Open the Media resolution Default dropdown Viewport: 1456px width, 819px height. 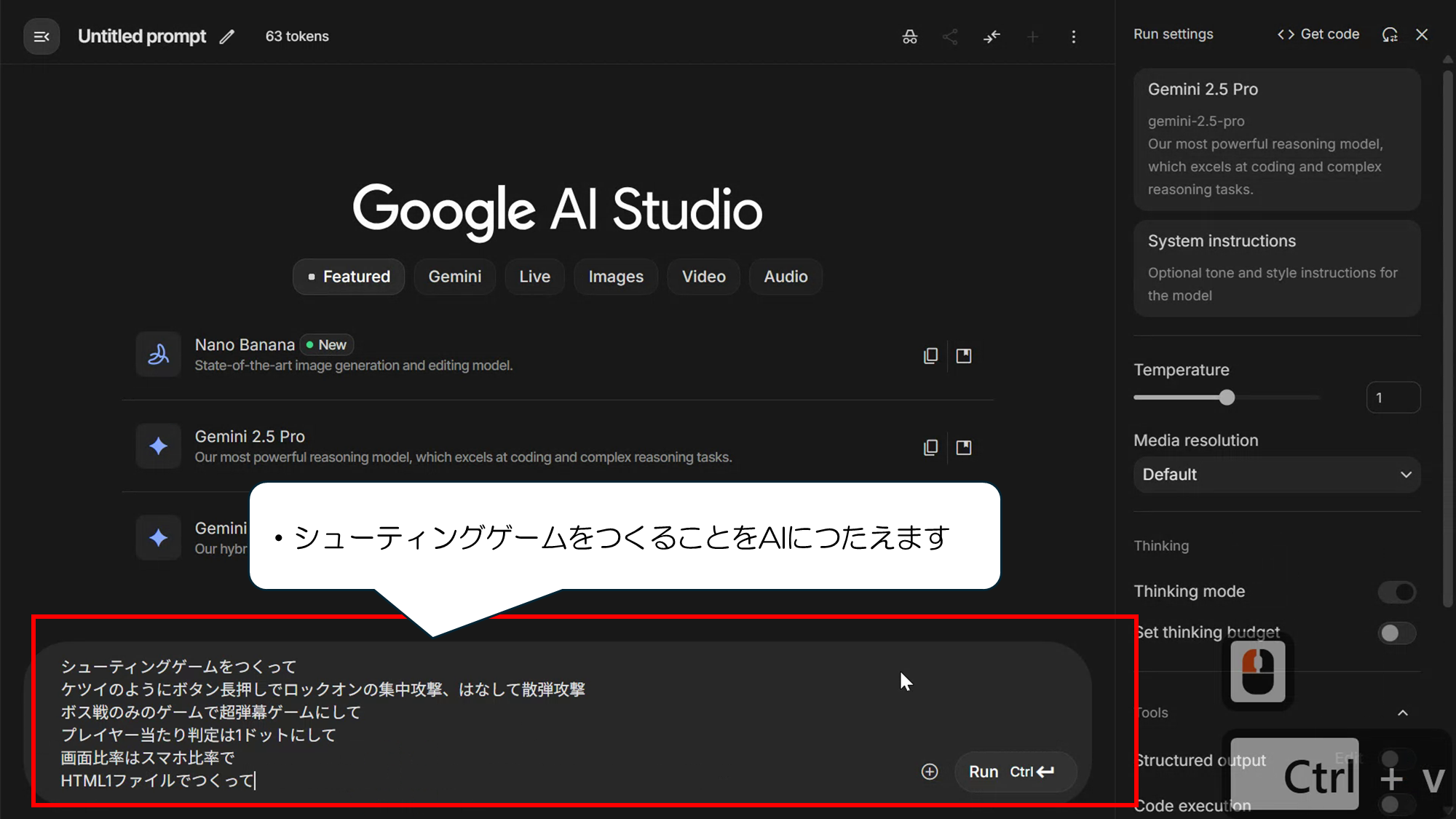tap(1276, 475)
